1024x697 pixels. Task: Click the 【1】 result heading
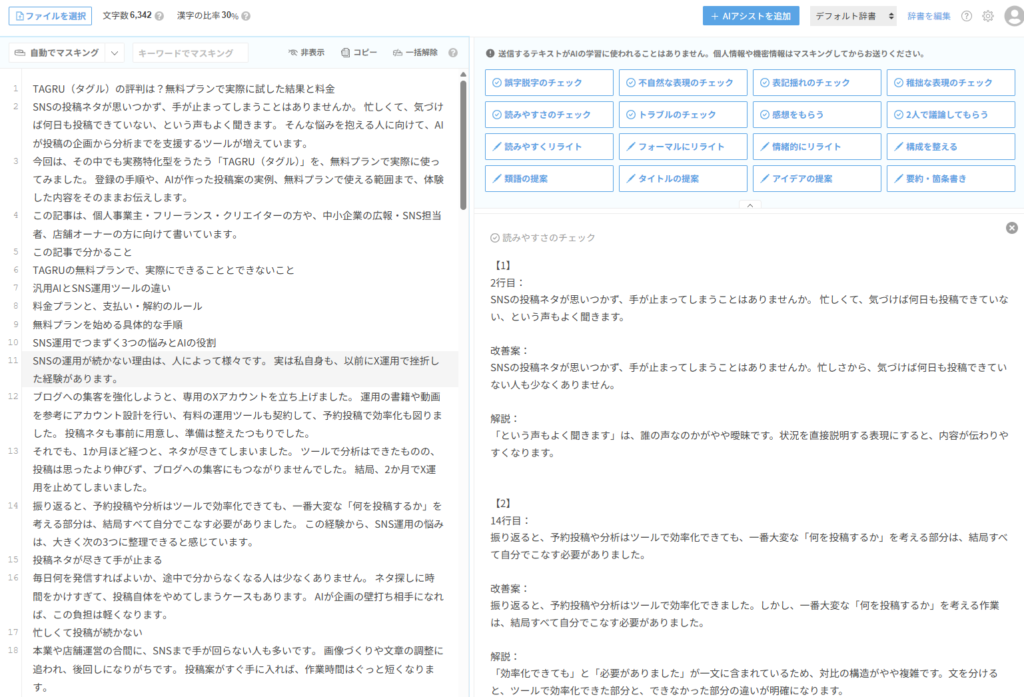coord(503,265)
